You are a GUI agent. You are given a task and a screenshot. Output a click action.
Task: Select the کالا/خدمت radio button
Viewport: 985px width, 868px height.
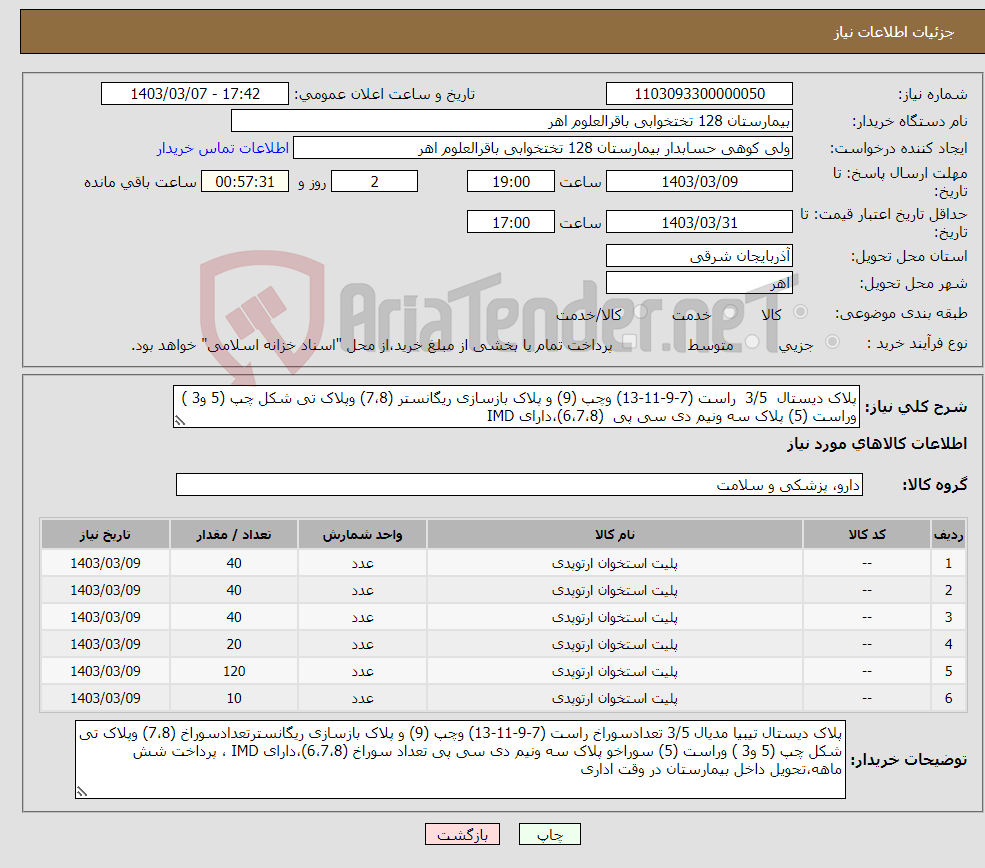click(641, 312)
